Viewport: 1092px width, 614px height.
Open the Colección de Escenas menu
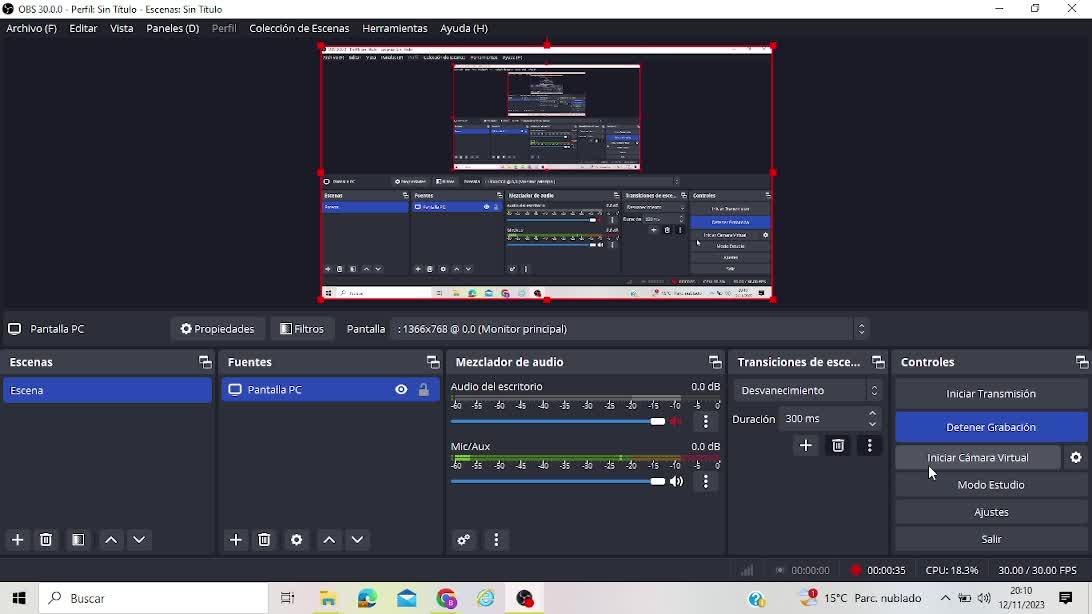[x=299, y=29]
